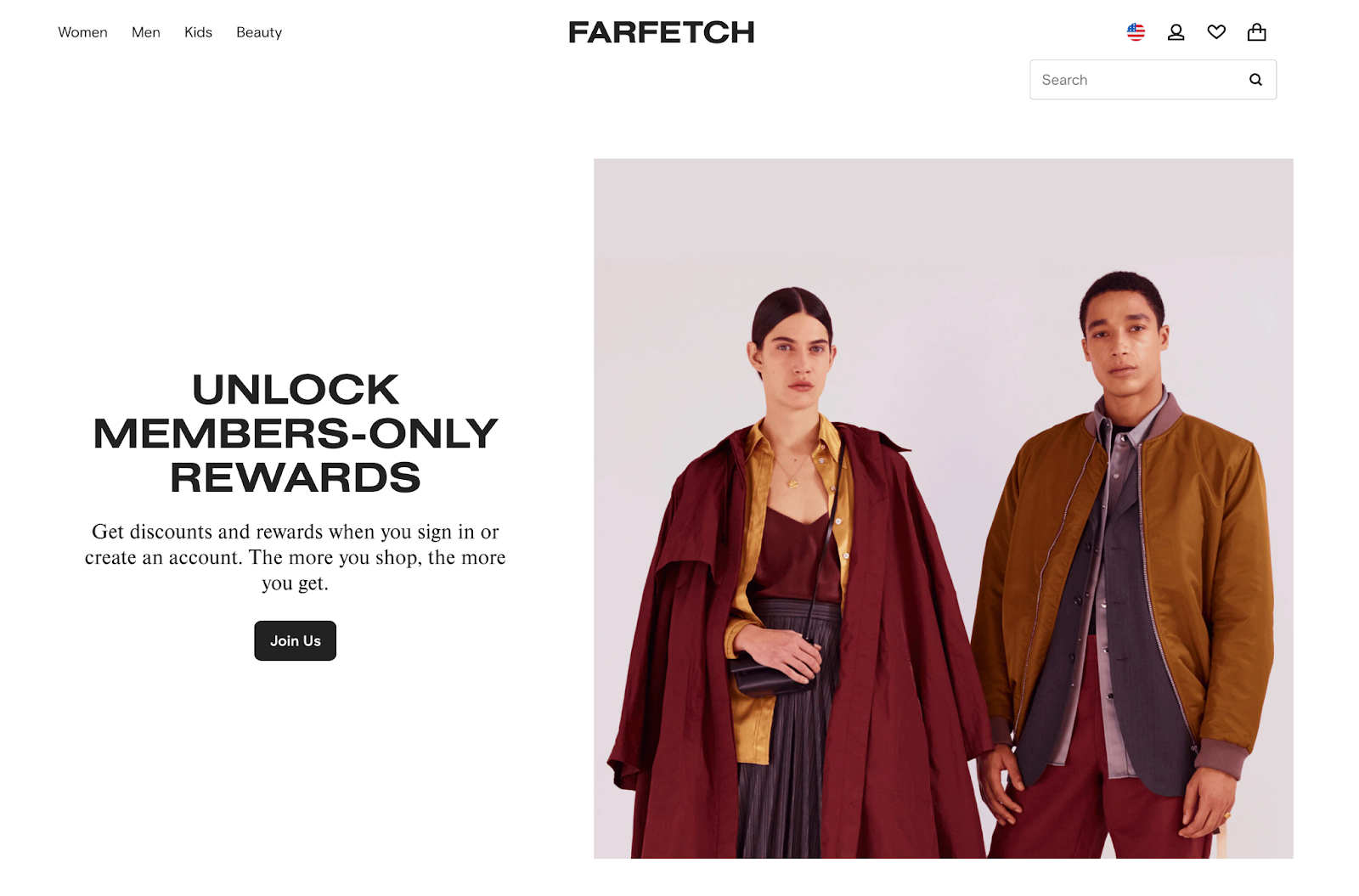Open the account profile icon
Screen dimensions: 1359x896
click(x=1176, y=32)
